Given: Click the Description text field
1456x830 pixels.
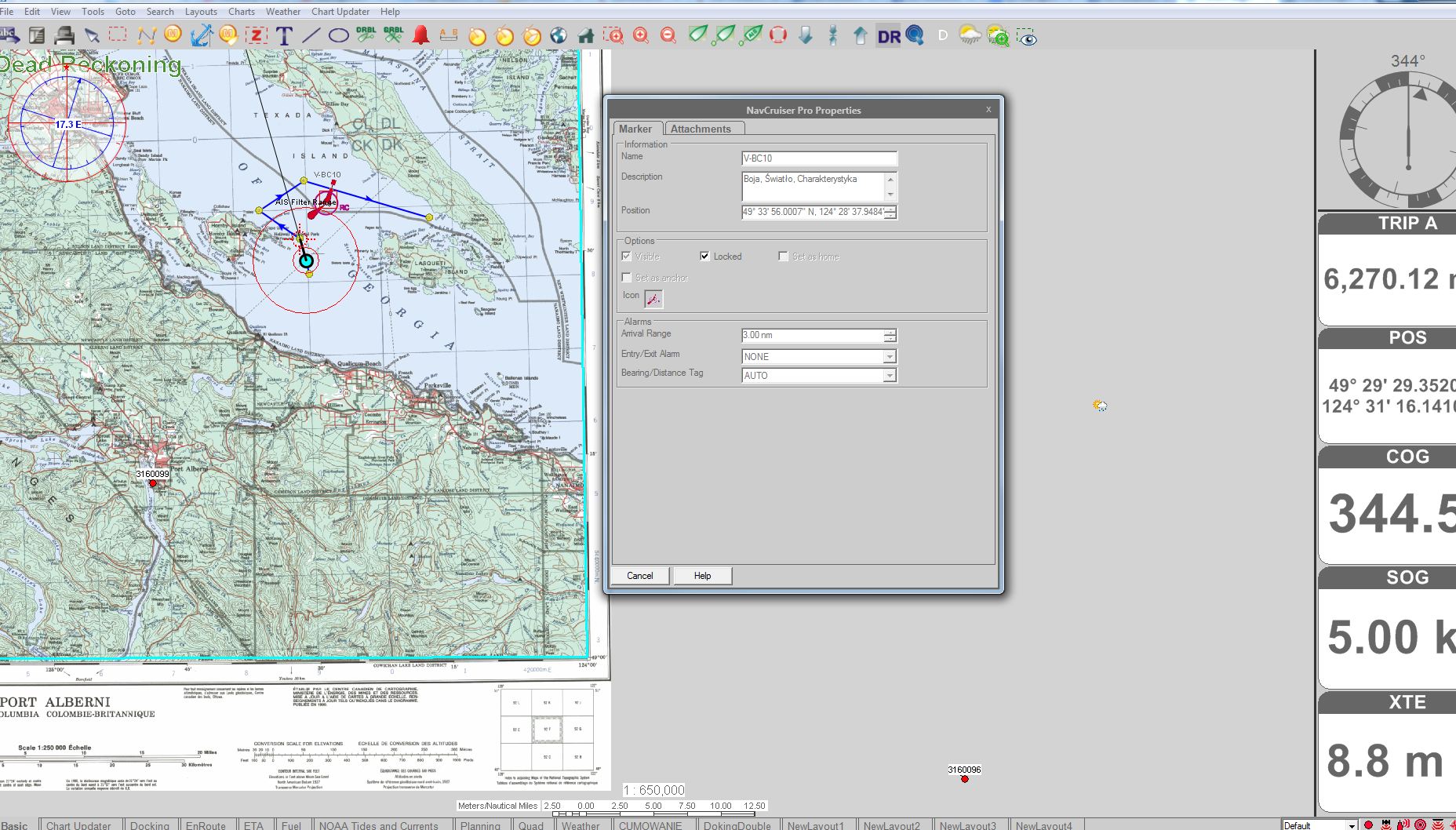Looking at the screenshot, I should click(x=813, y=187).
